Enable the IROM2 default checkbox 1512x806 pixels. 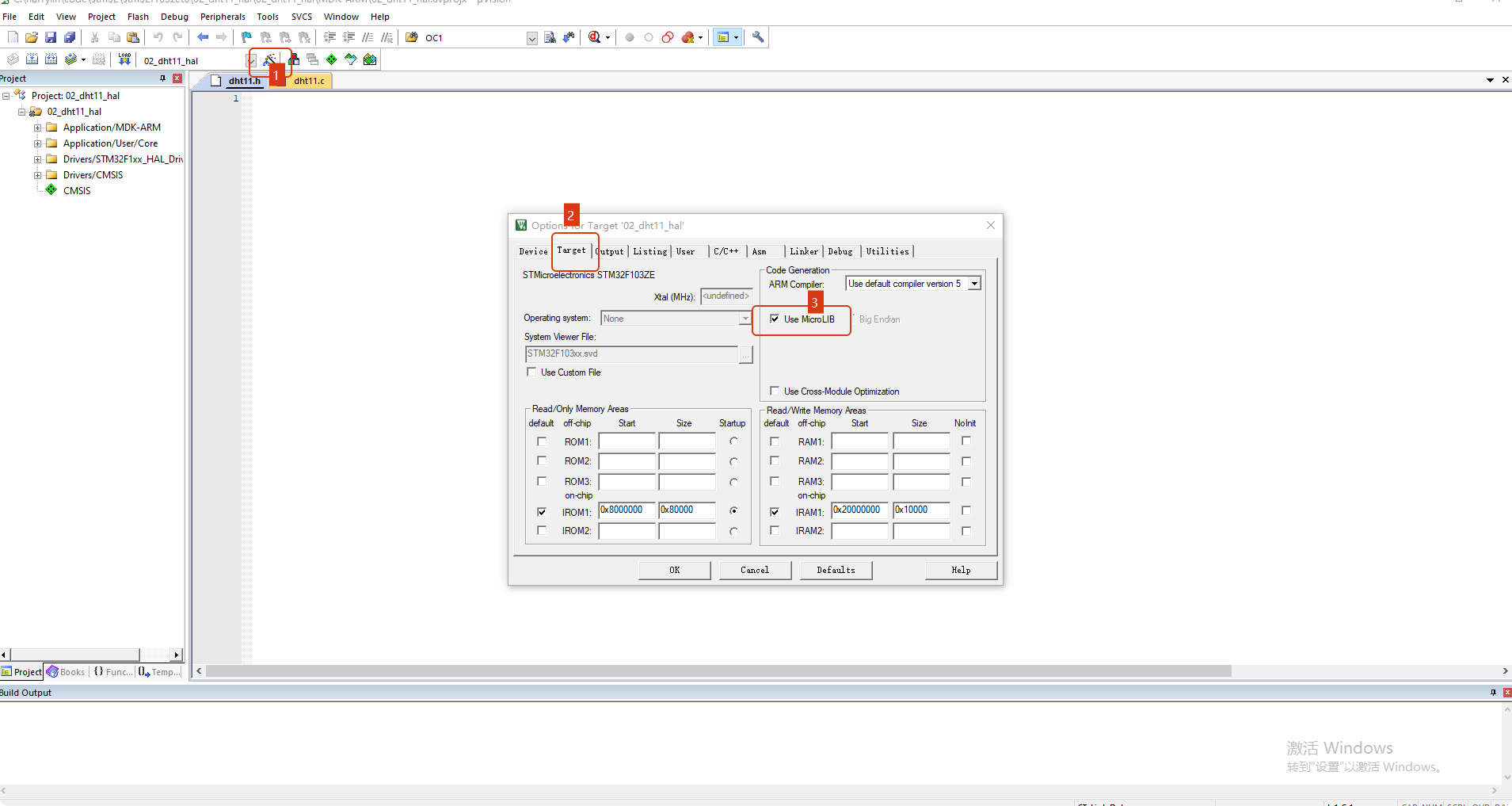(542, 530)
